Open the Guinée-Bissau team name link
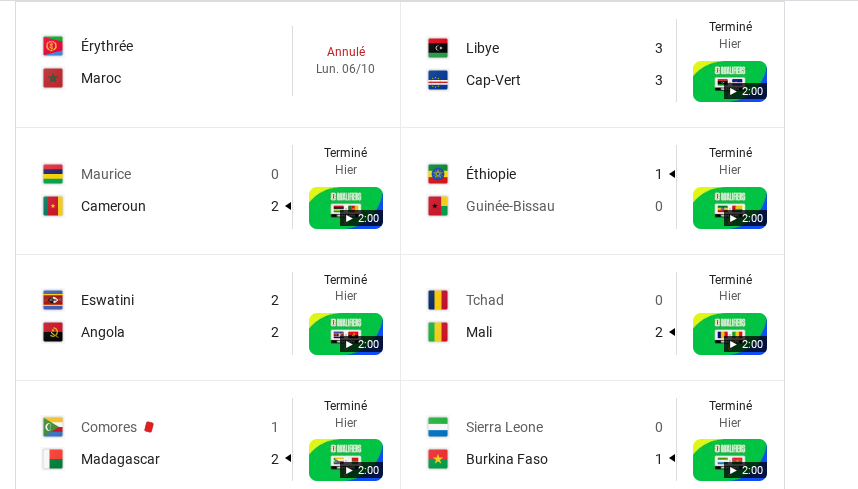Screen dimensions: 858x489 (x=510, y=206)
